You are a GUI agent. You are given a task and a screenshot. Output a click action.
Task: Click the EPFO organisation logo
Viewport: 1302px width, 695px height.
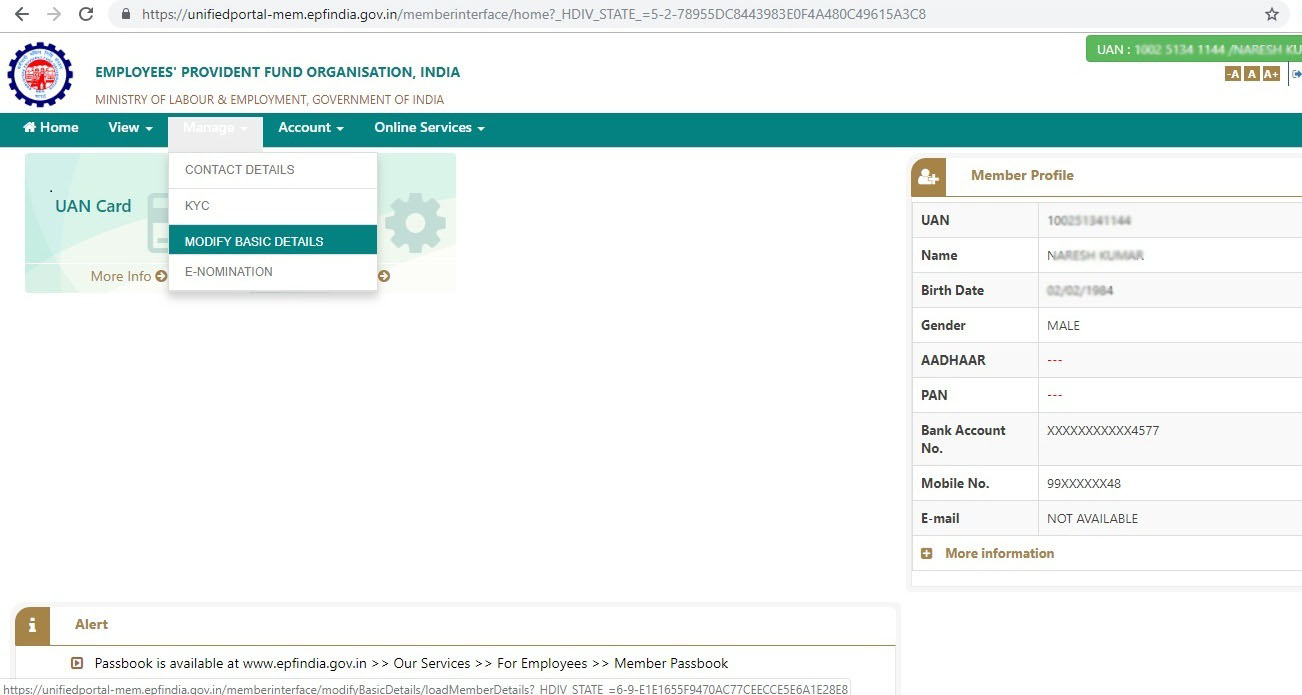click(40, 75)
